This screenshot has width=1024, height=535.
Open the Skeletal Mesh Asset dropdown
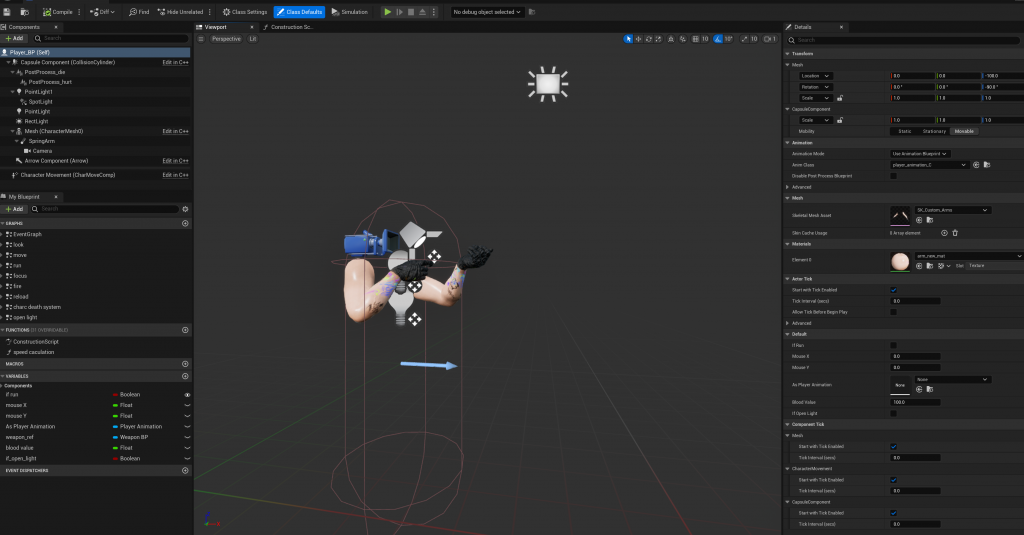pos(953,210)
